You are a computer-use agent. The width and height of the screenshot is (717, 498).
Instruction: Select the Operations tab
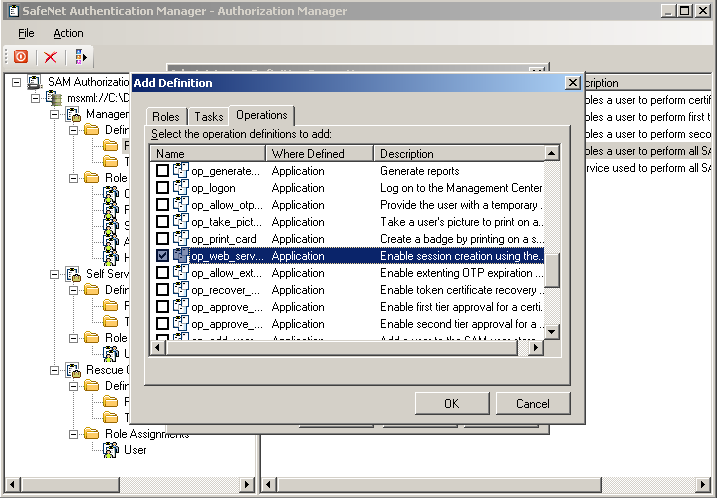pos(262,115)
